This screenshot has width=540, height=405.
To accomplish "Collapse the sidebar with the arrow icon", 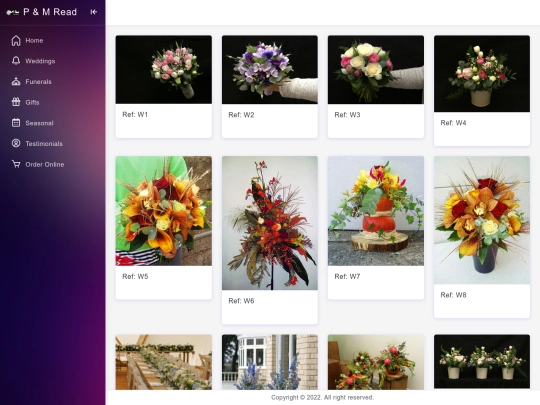I will pos(93,12).
